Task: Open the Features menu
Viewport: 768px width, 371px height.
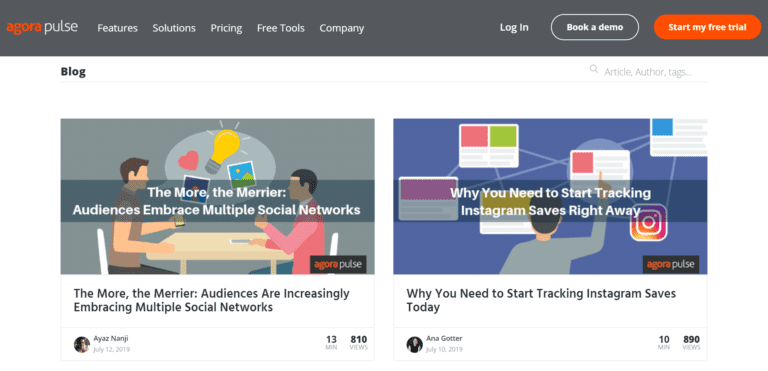Action: click(118, 28)
